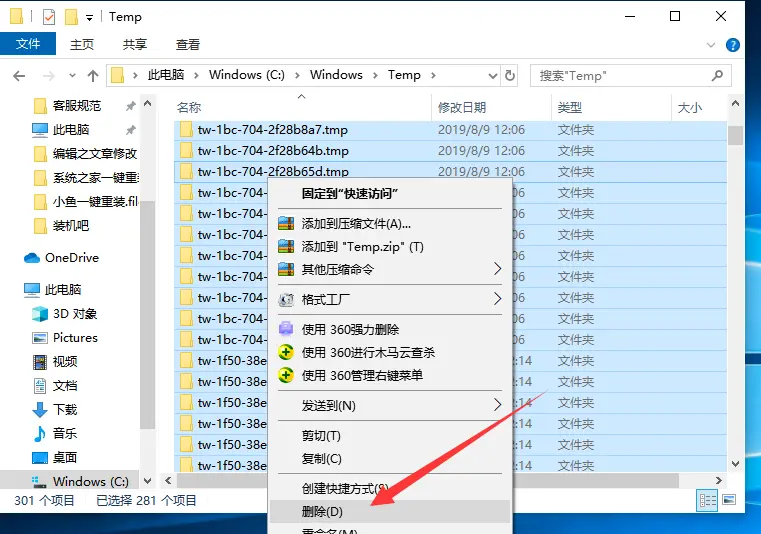The width and height of the screenshot is (761, 534).
Task: Sort by the 大小 column header
Action: pyautogui.click(x=690, y=107)
